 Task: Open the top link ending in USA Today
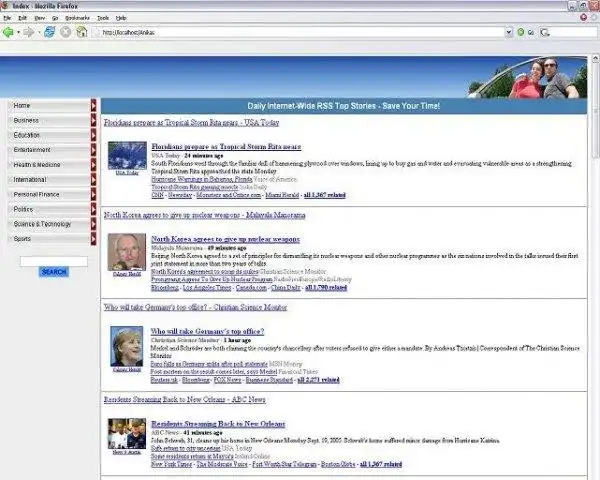[191, 122]
